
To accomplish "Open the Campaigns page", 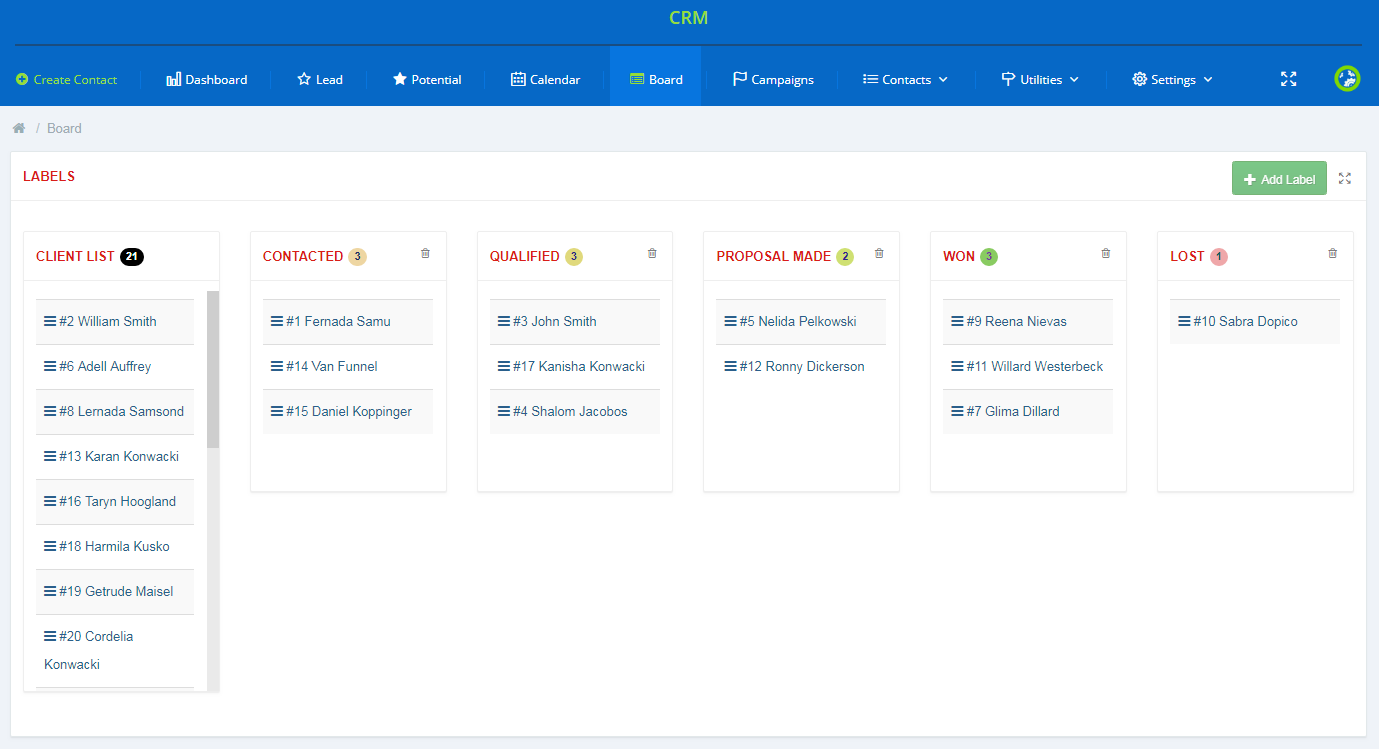I will click(x=773, y=79).
